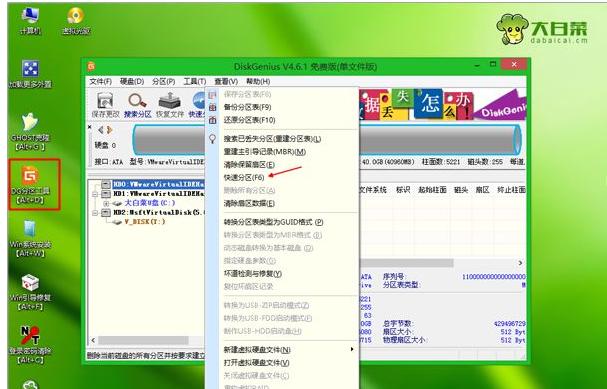Open 登录密码清除 desktop icon

pos(31,345)
